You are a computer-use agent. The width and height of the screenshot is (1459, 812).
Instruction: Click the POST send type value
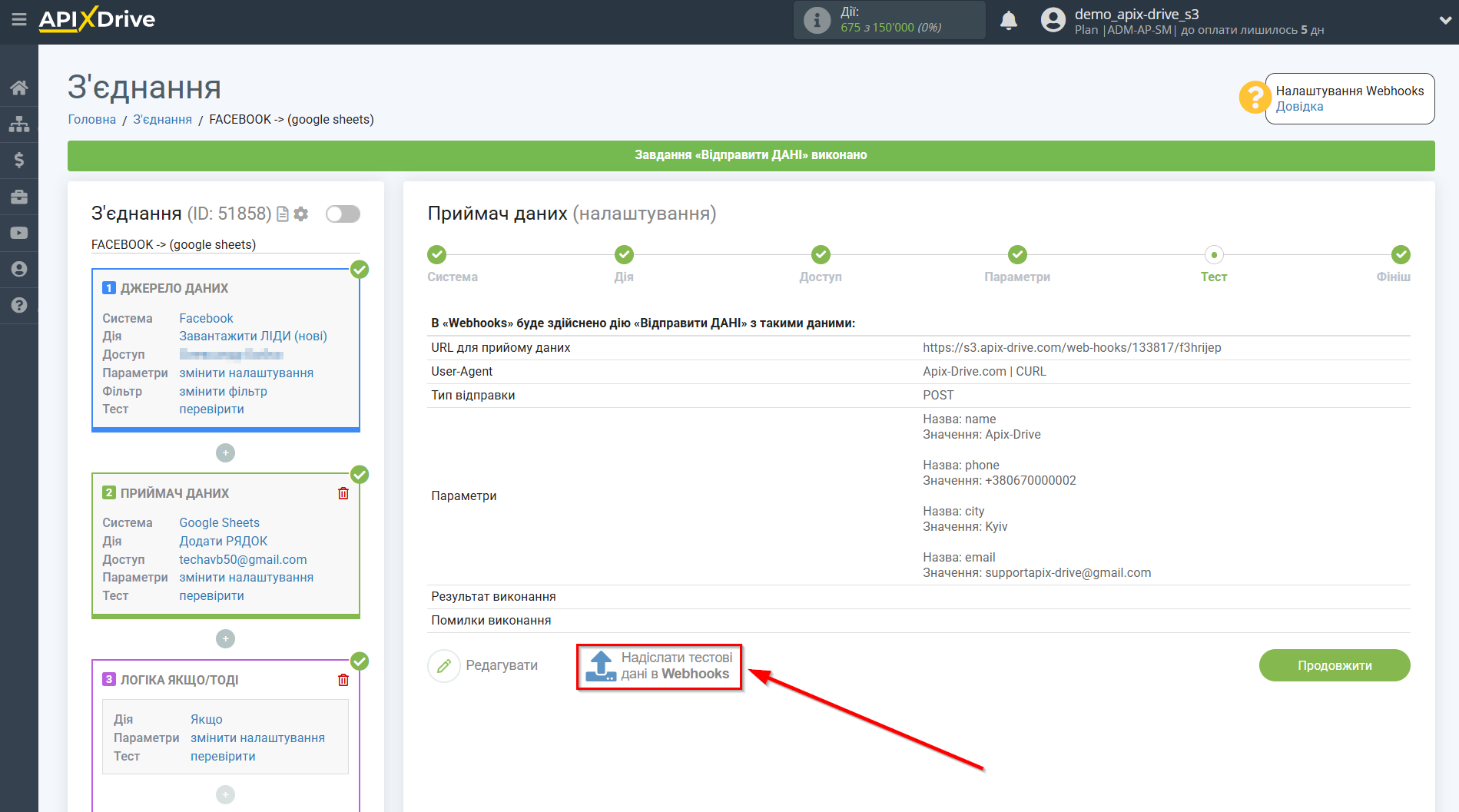(x=938, y=395)
